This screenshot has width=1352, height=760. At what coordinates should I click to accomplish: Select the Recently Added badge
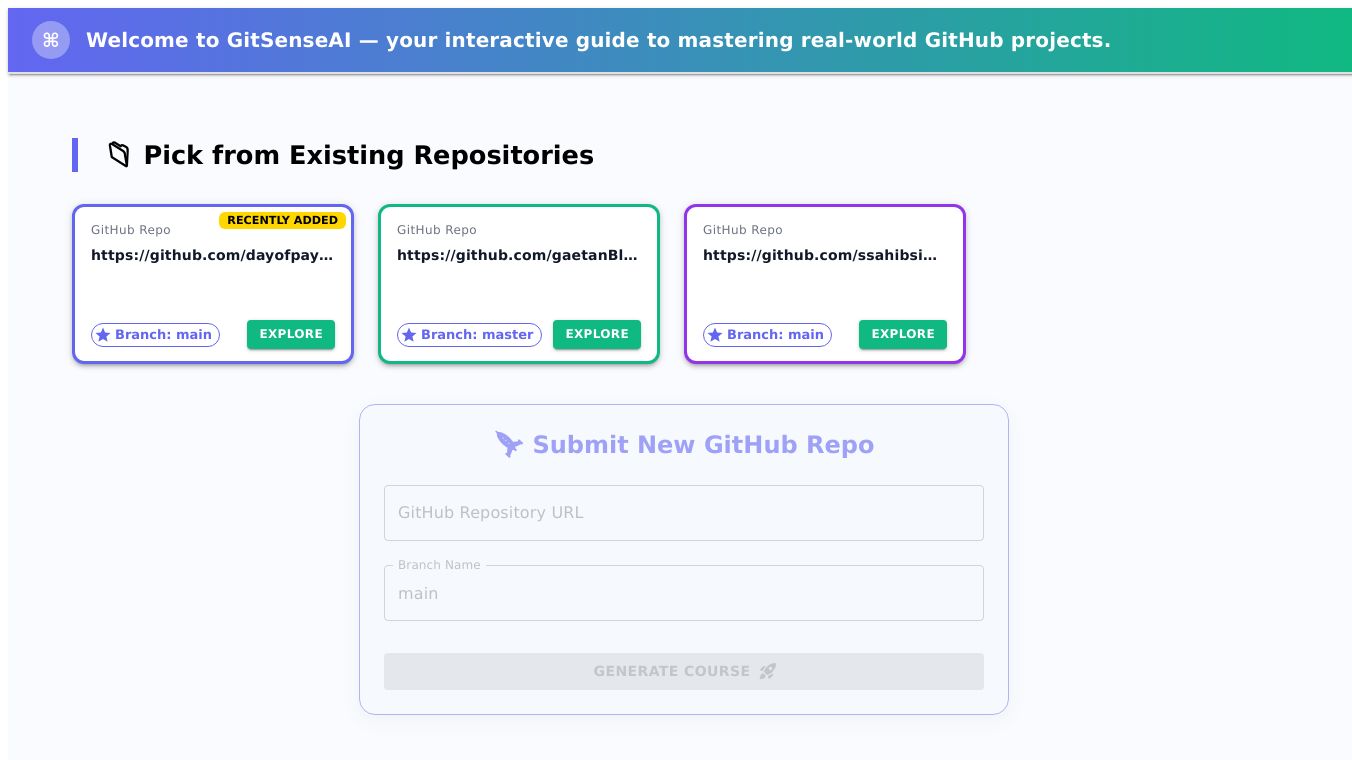[x=283, y=220]
